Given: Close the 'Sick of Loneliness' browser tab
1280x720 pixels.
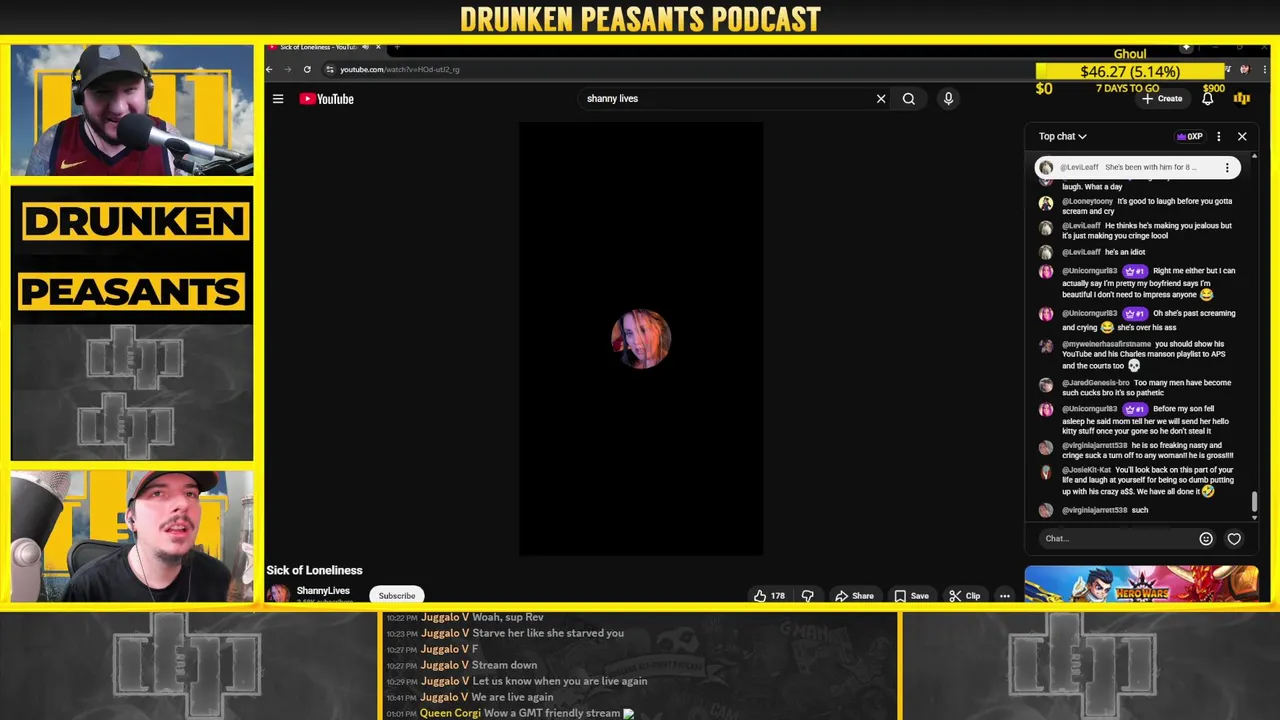Looking at the screenshot, I should (x=378, y=47).
